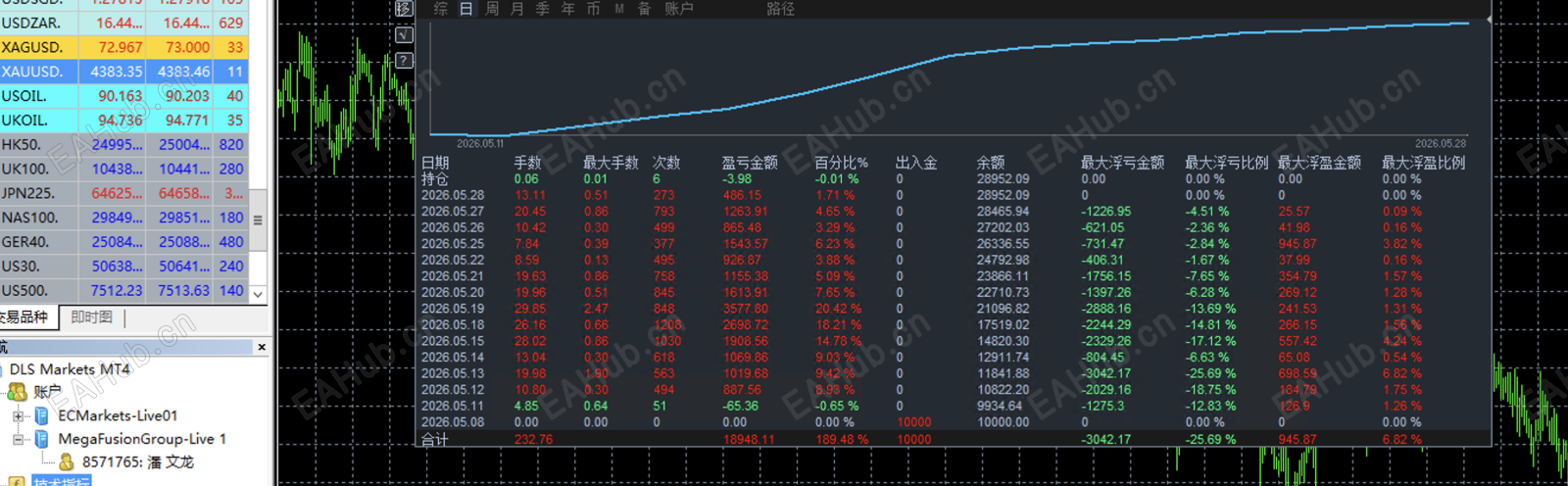Screen dimensions: 1568x486
Task: Select the XAUUSD. row in market watch
Action: pos(123,72)
